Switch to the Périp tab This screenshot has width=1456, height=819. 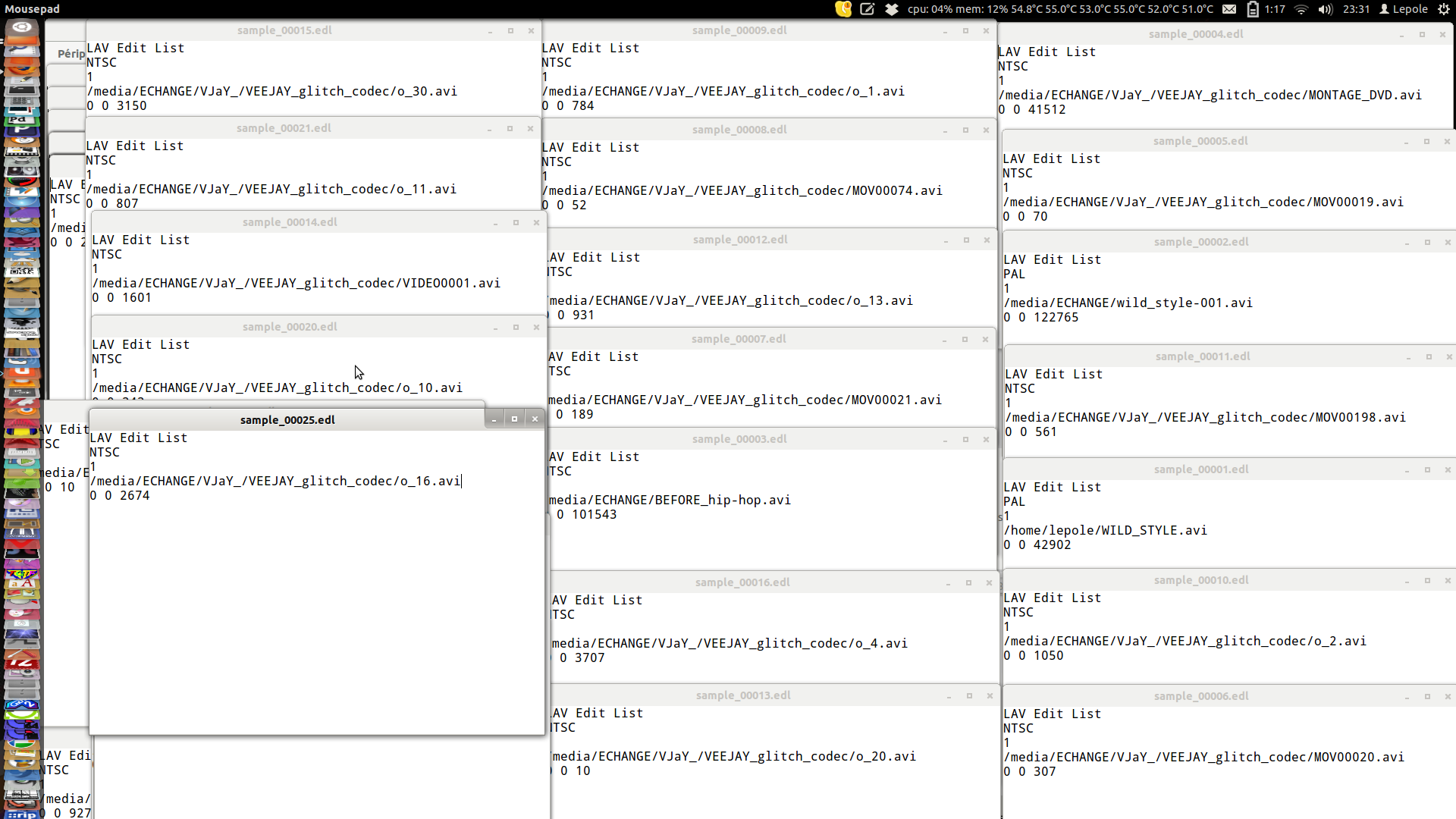71,53
